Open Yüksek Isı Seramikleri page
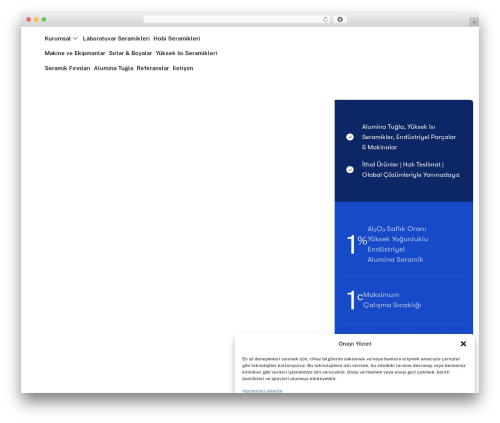 click(186, 53)
